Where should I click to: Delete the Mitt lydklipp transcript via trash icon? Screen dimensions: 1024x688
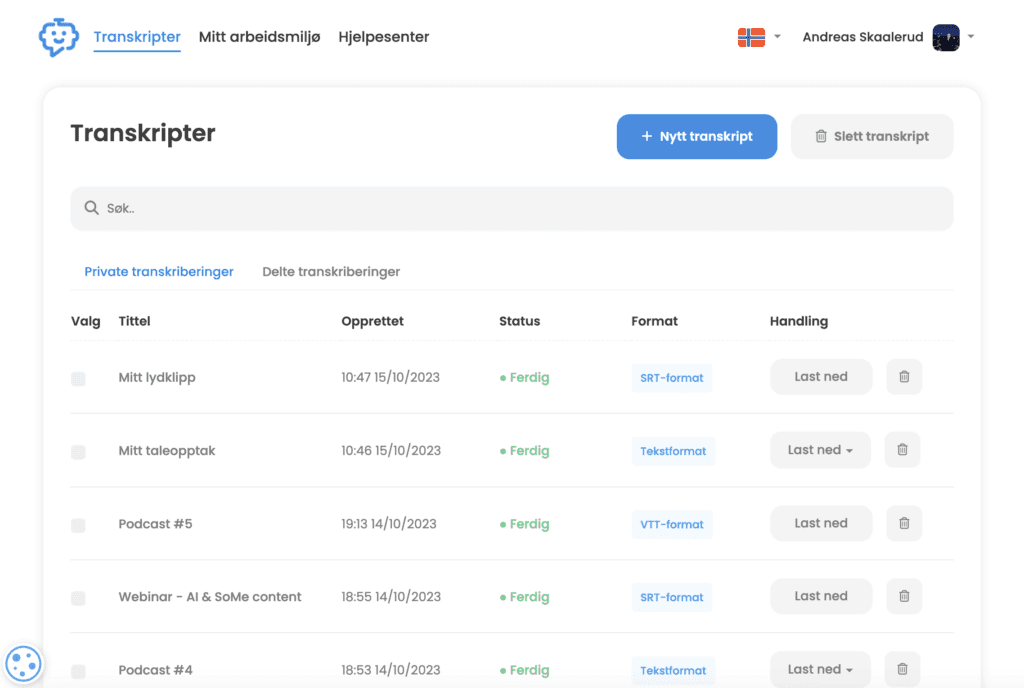pos(904,377)
